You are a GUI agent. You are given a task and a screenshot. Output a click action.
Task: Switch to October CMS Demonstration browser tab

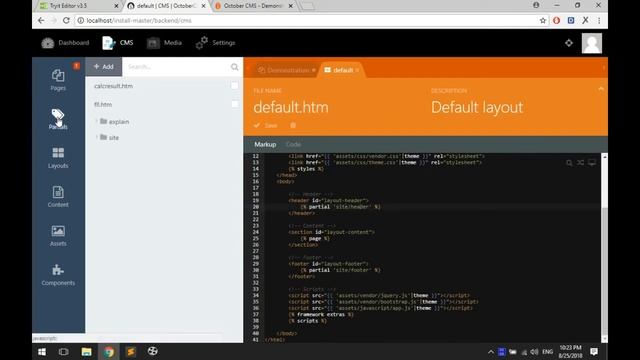tap(253, 6)
